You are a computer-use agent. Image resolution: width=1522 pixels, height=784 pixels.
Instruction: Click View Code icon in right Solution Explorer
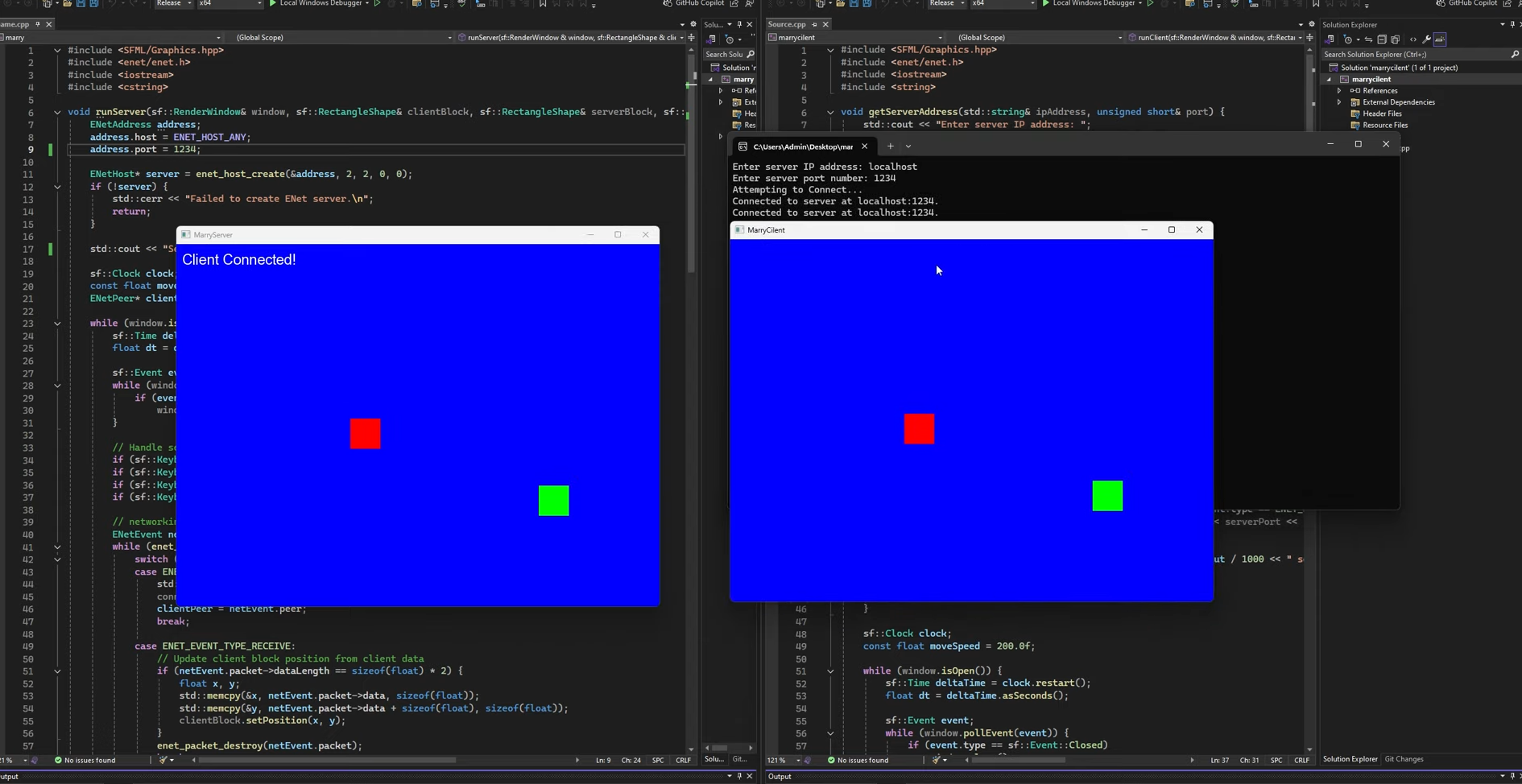point(1413,39)
